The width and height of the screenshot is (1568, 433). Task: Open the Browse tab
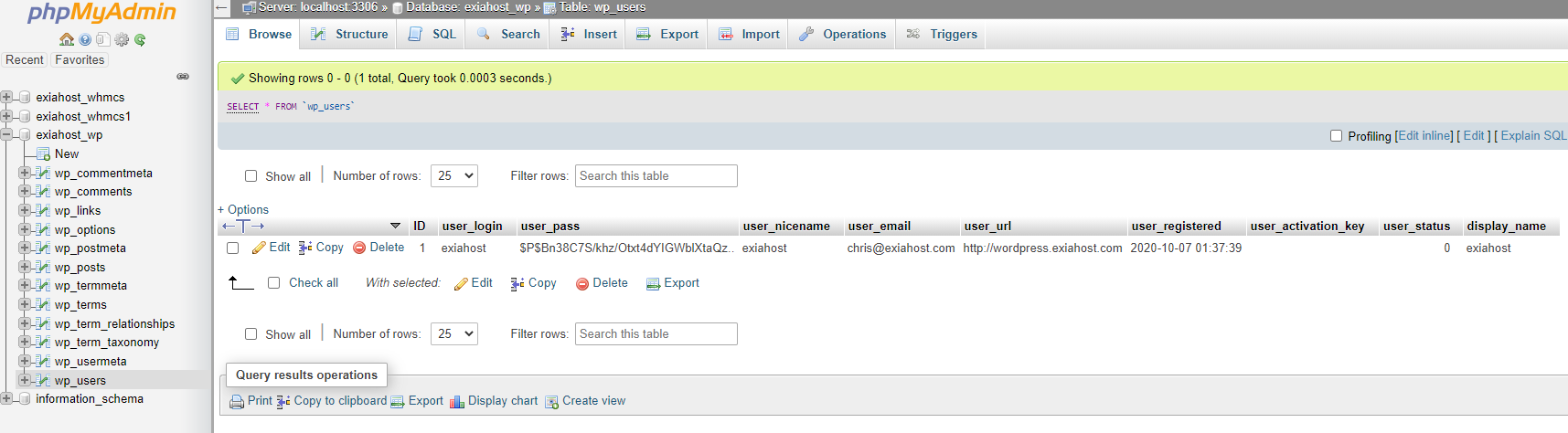point(260,34)
